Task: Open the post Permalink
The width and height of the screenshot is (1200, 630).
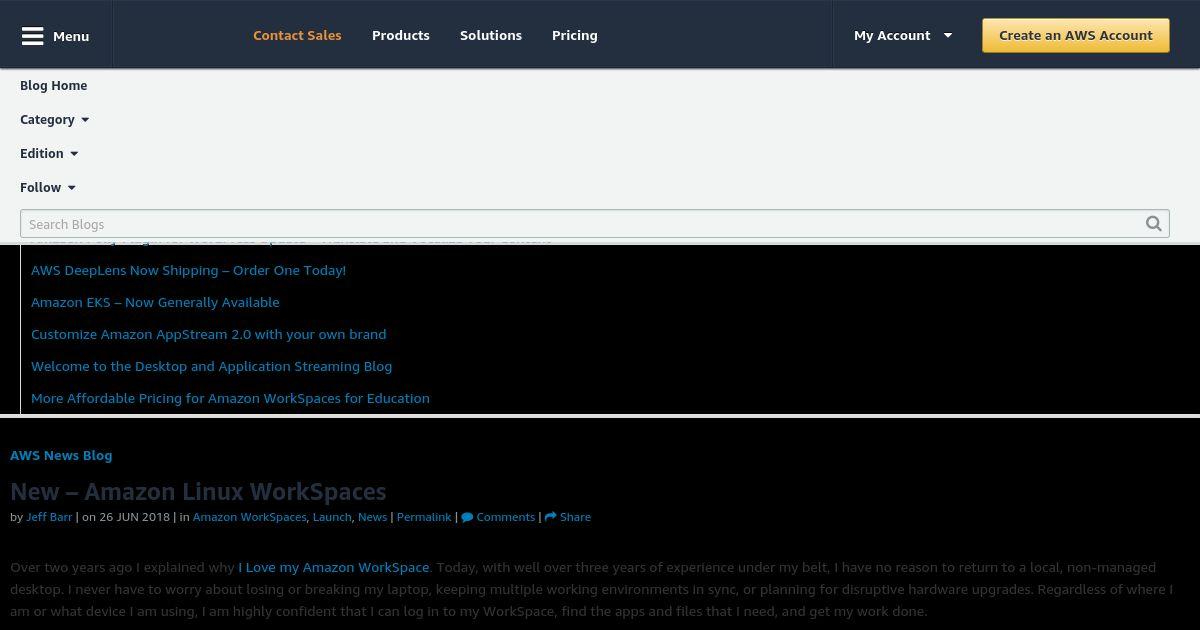Action: coord(424,517)
